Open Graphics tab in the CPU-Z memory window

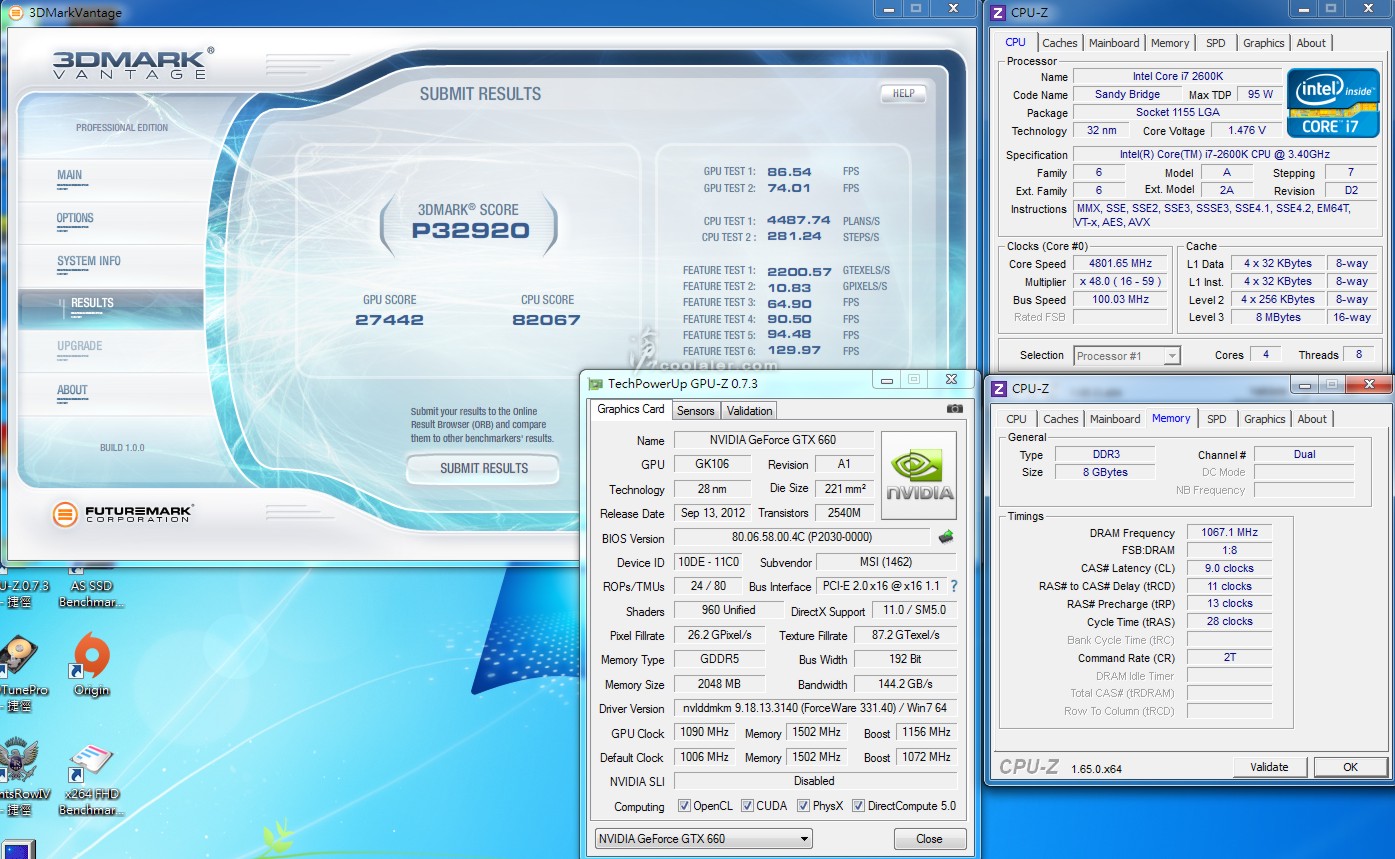click(x=1265, y=419)
